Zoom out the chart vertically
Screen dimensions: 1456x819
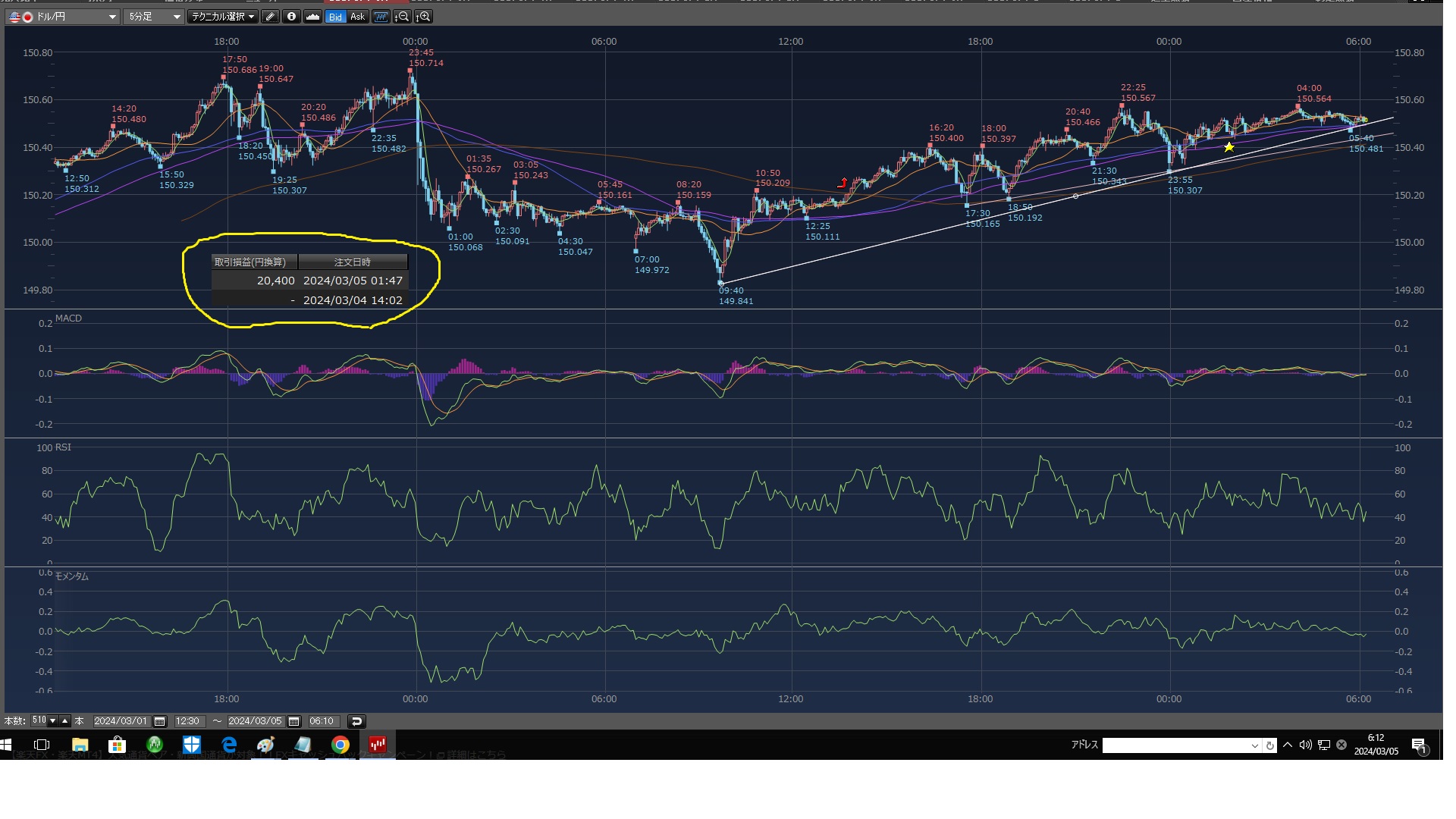[402, 17]
